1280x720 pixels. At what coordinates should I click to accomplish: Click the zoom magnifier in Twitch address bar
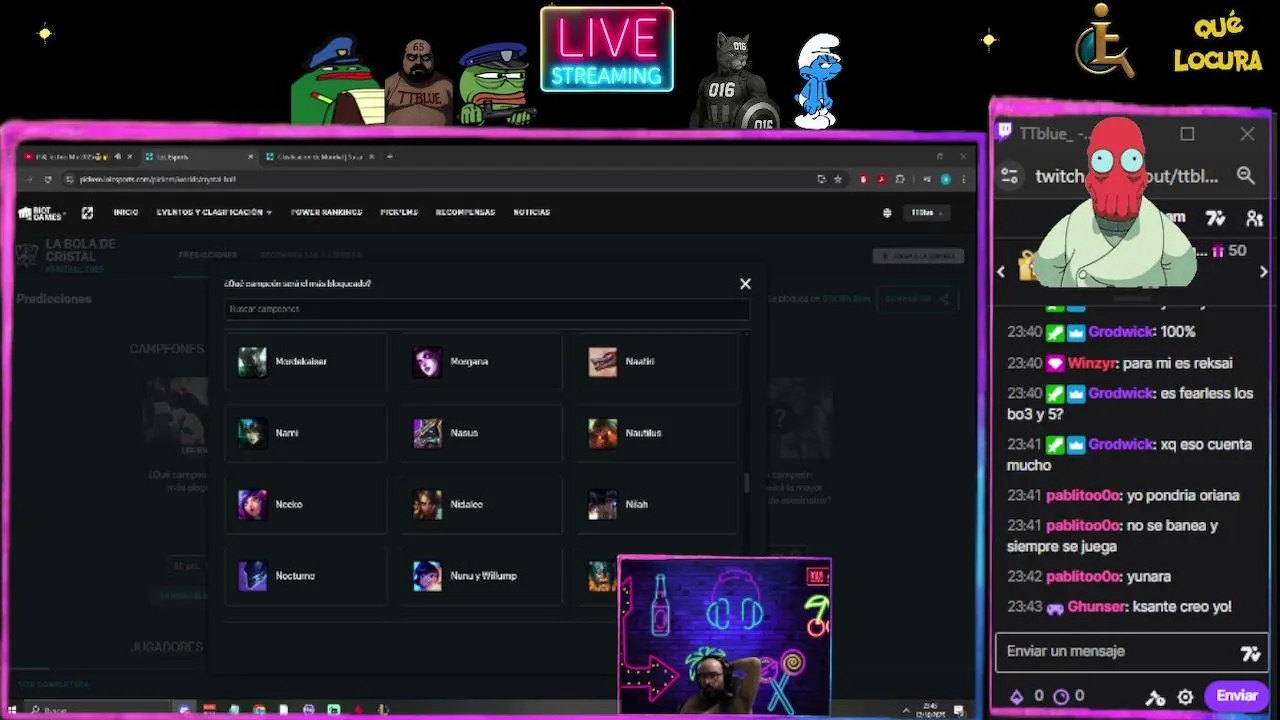click(1246, 176)
